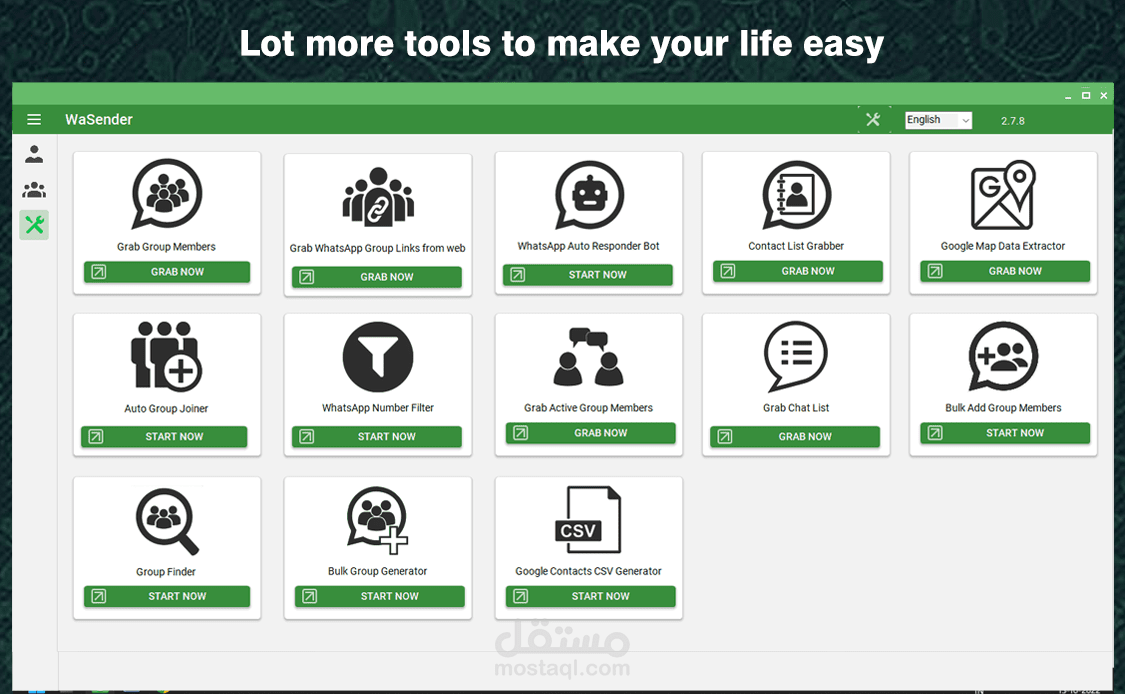Maximize the WaSender window
The image size is (1125, 694).
[1086, 95]
